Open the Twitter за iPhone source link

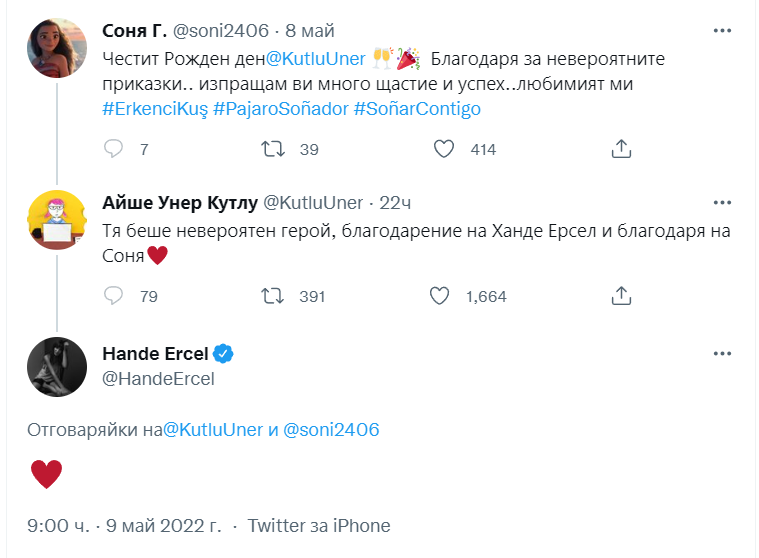[318, 525]
